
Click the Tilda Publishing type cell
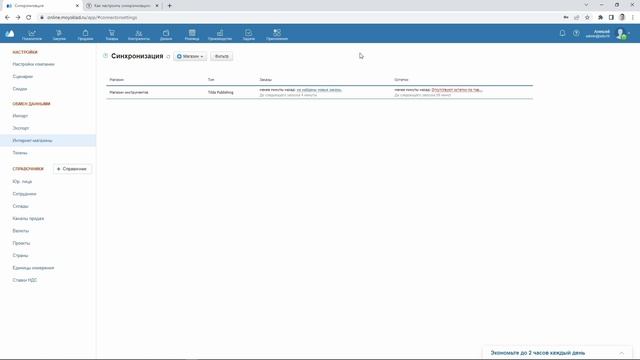click(x=221, y=93)
